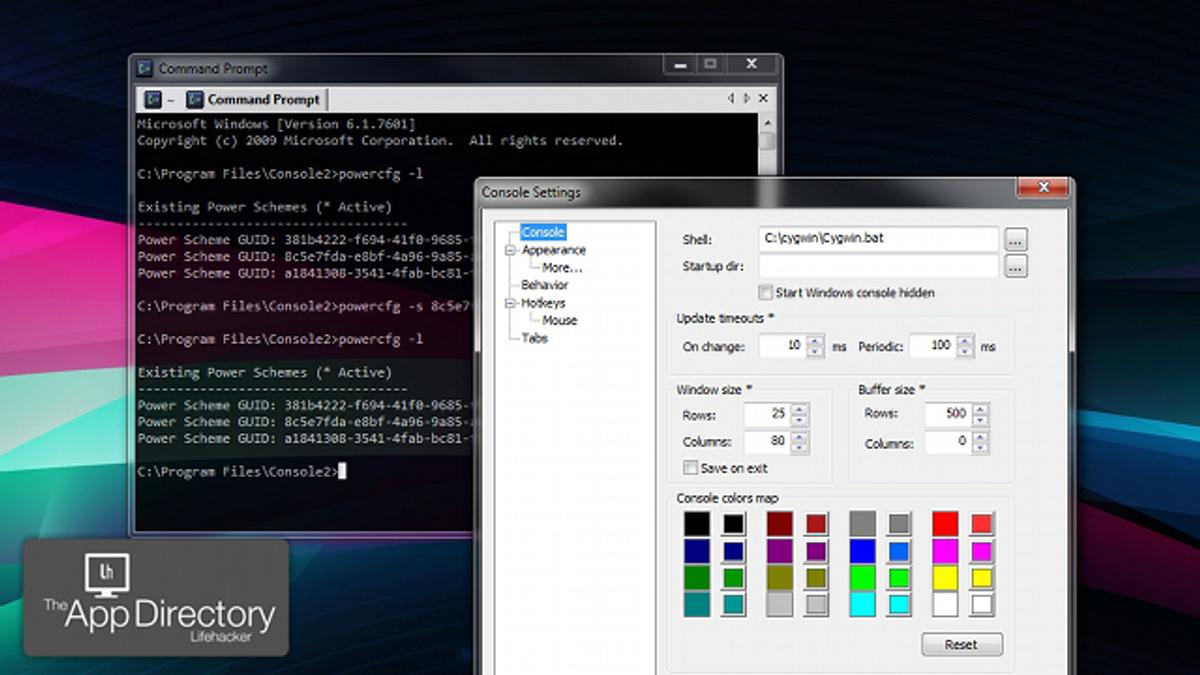
Task: Click the Console2 title bar app icon
Action: coord(145,69)
